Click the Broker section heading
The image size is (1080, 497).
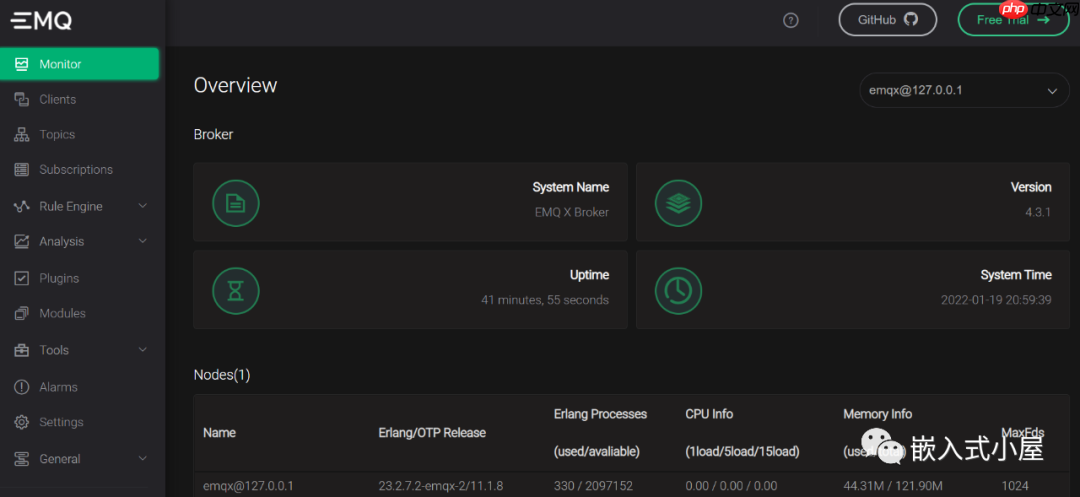point(214,135)
